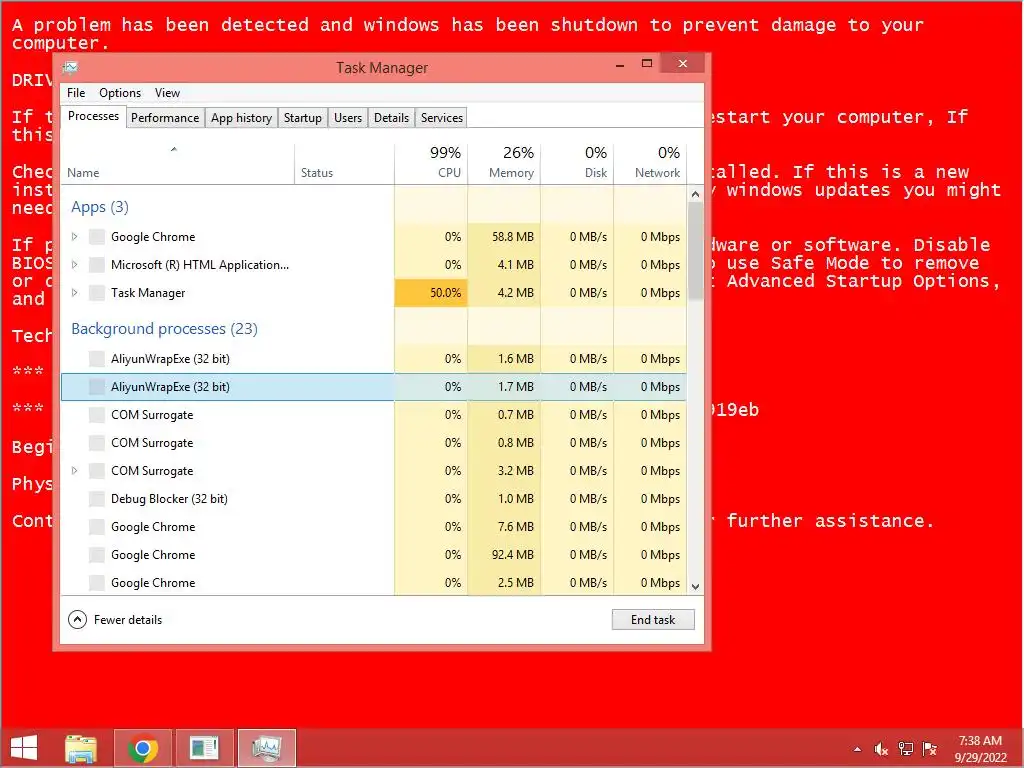Click the process list scroll down arrow

696,586
